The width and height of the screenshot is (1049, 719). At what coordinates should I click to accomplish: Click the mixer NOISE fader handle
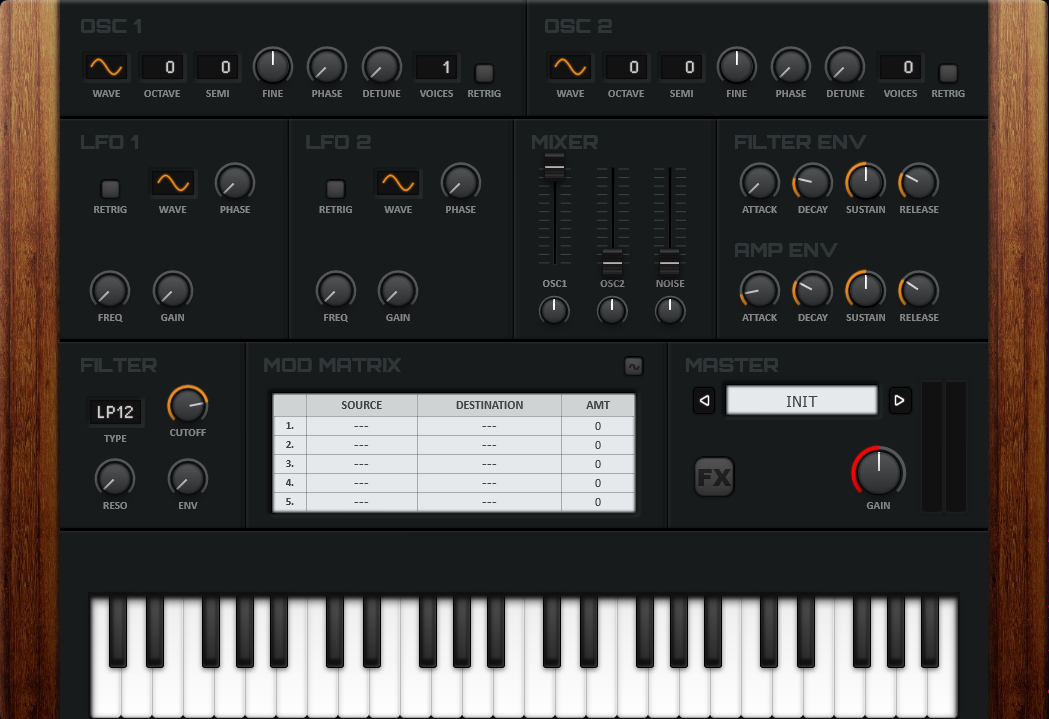pos(670,262)
